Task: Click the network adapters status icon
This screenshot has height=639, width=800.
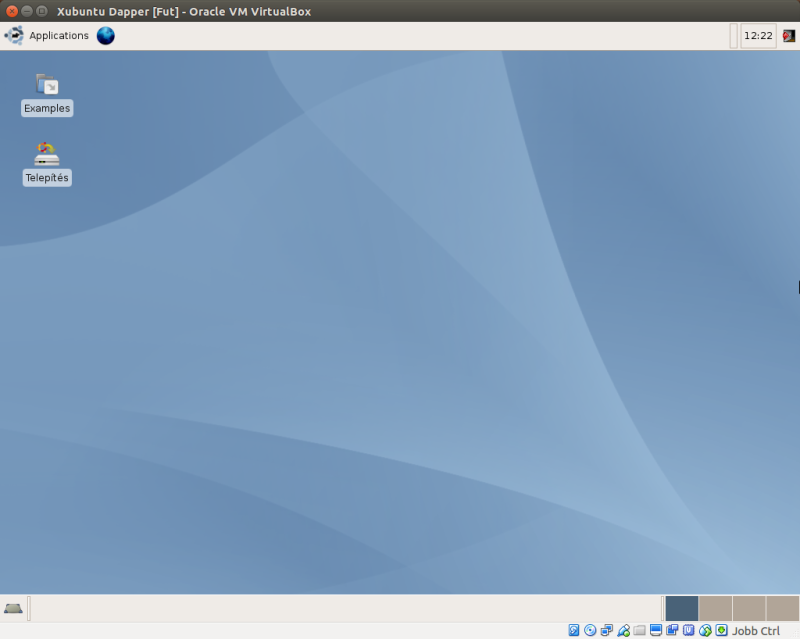Action: click(x=607, y=630)
